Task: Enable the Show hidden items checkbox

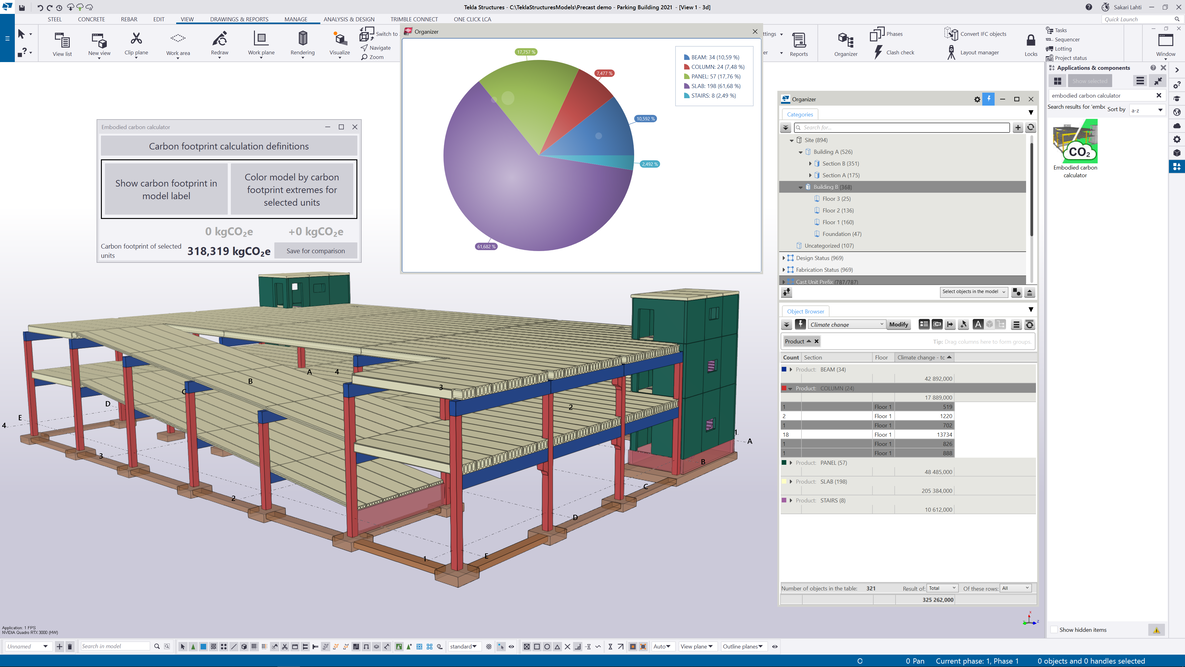Action: click(x=1054, y=630)
